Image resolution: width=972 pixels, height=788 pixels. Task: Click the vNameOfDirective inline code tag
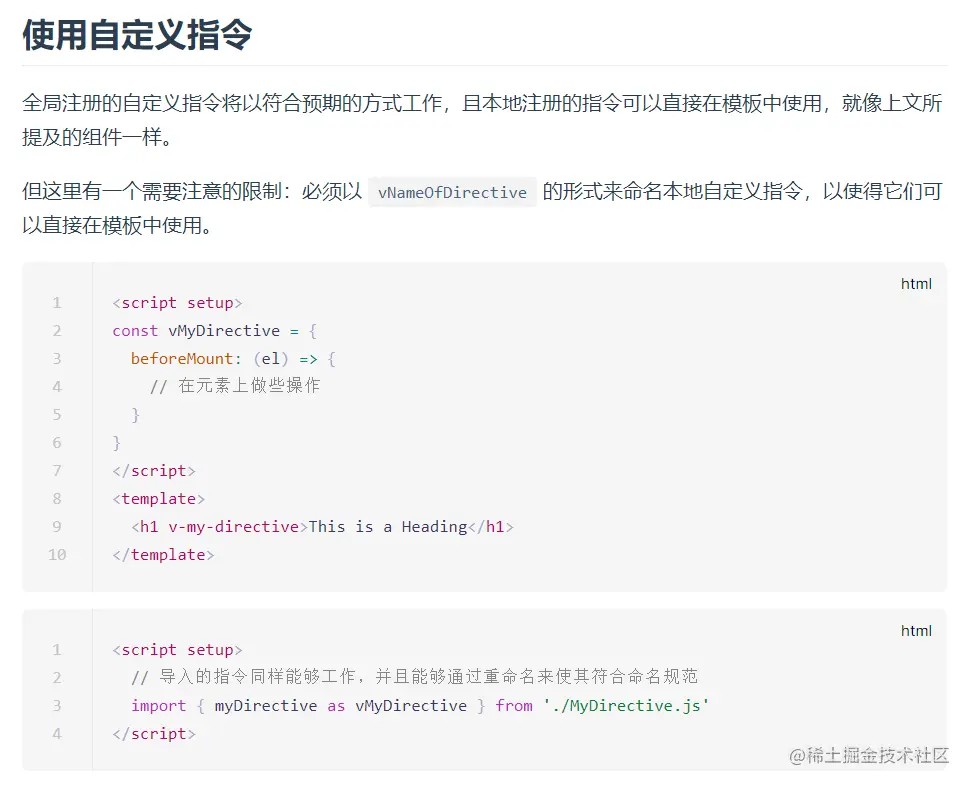pos(452,193)
